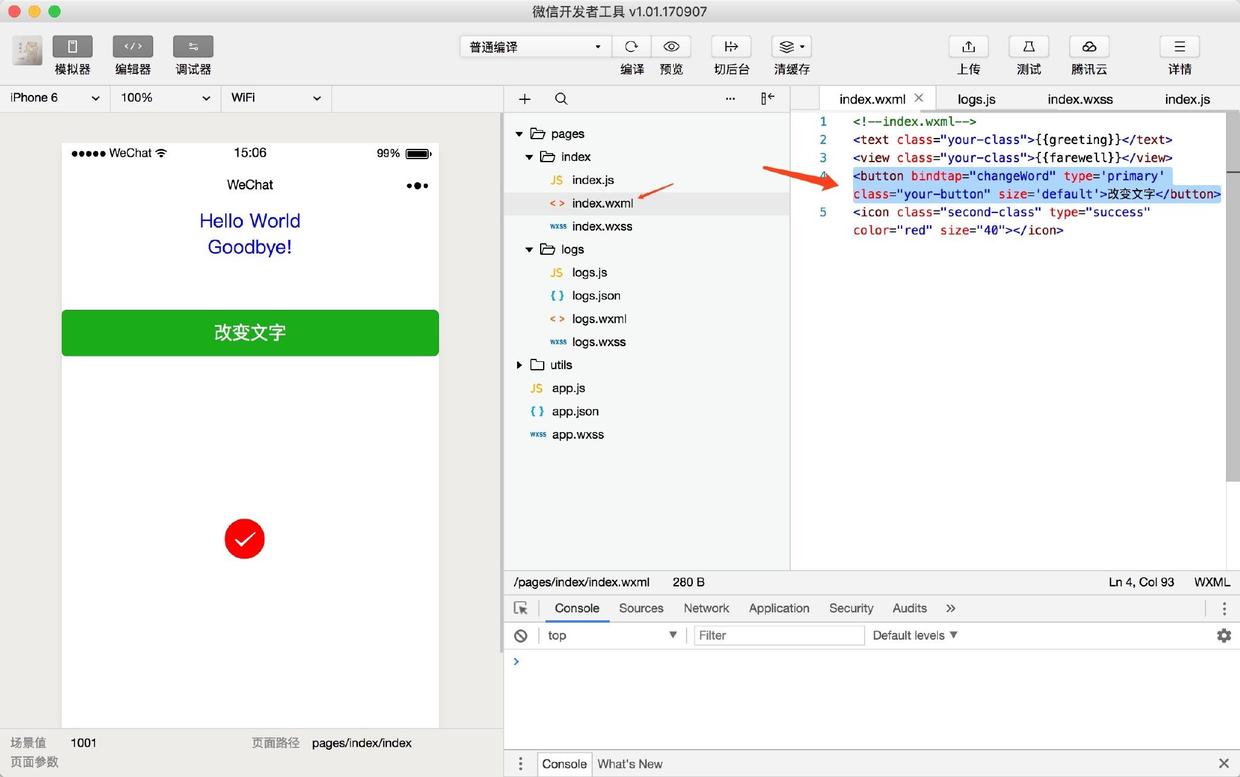Click the Ln 4, Col 93 status

click(x=1141, y=582)
